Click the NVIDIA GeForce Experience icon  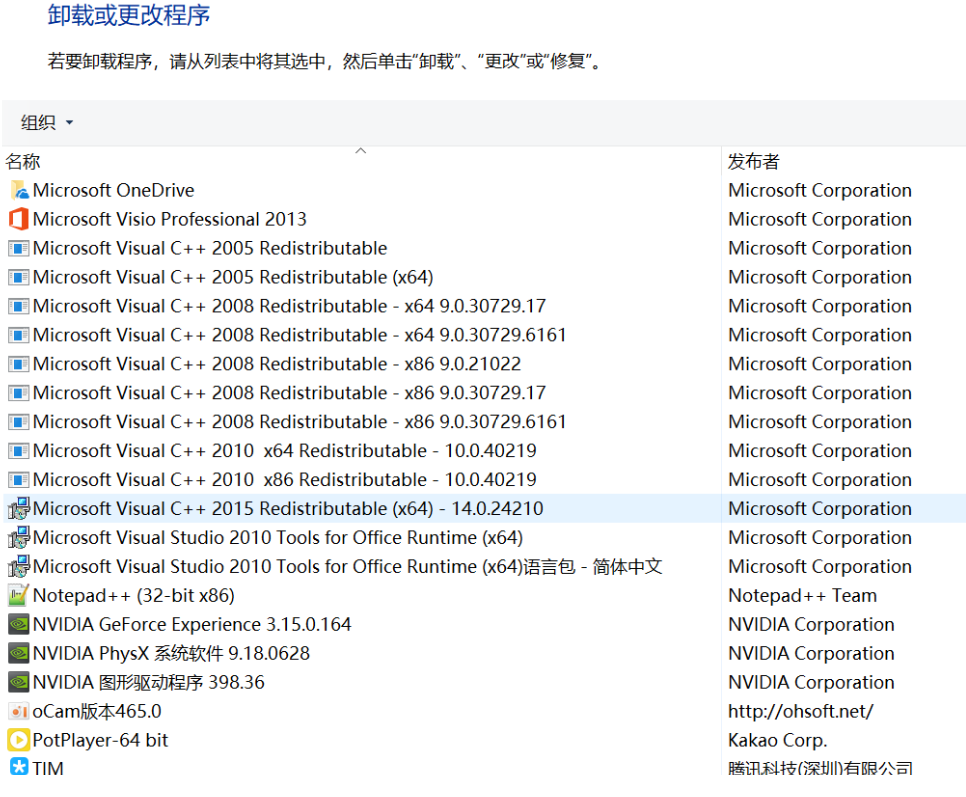(x=18, y=625)
